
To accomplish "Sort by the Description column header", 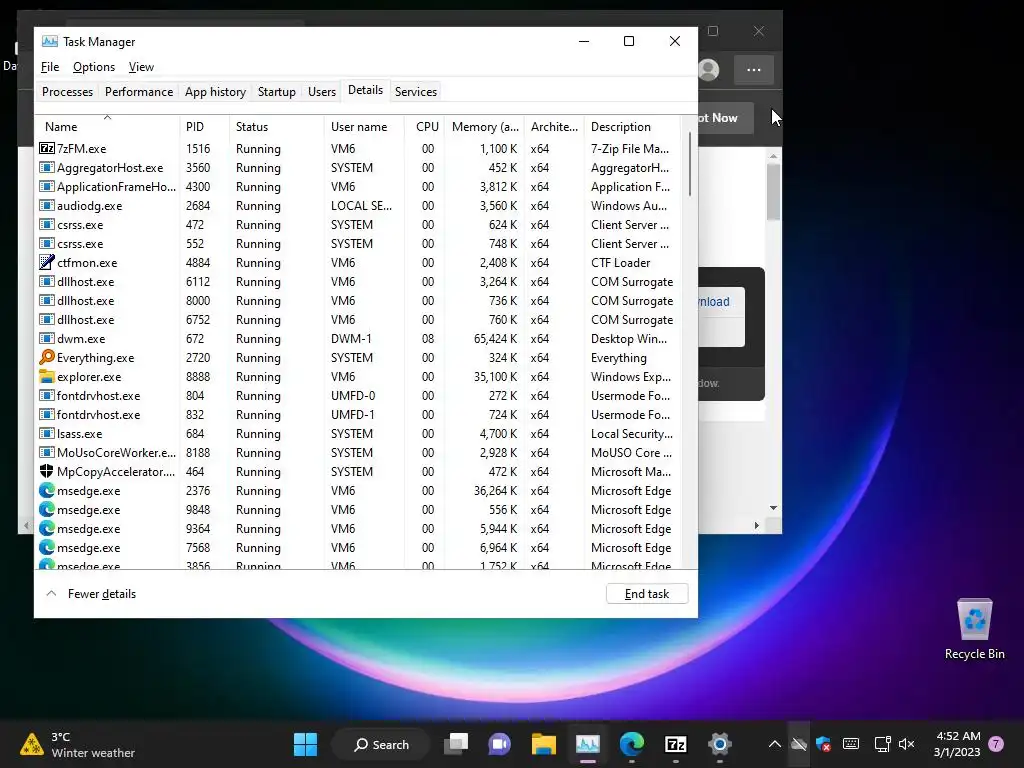I will point(632,126).
